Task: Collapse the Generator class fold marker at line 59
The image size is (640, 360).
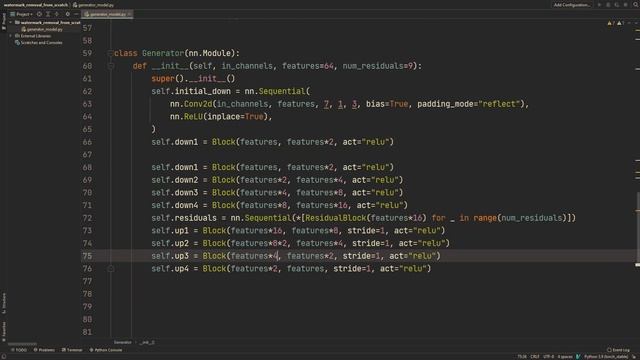Action: 111,53
